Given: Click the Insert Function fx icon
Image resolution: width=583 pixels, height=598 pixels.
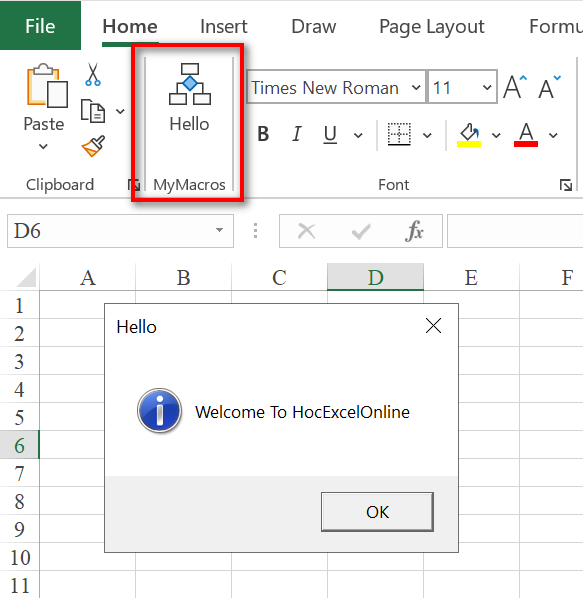Looking at the screenshot, I should point(414,231).
